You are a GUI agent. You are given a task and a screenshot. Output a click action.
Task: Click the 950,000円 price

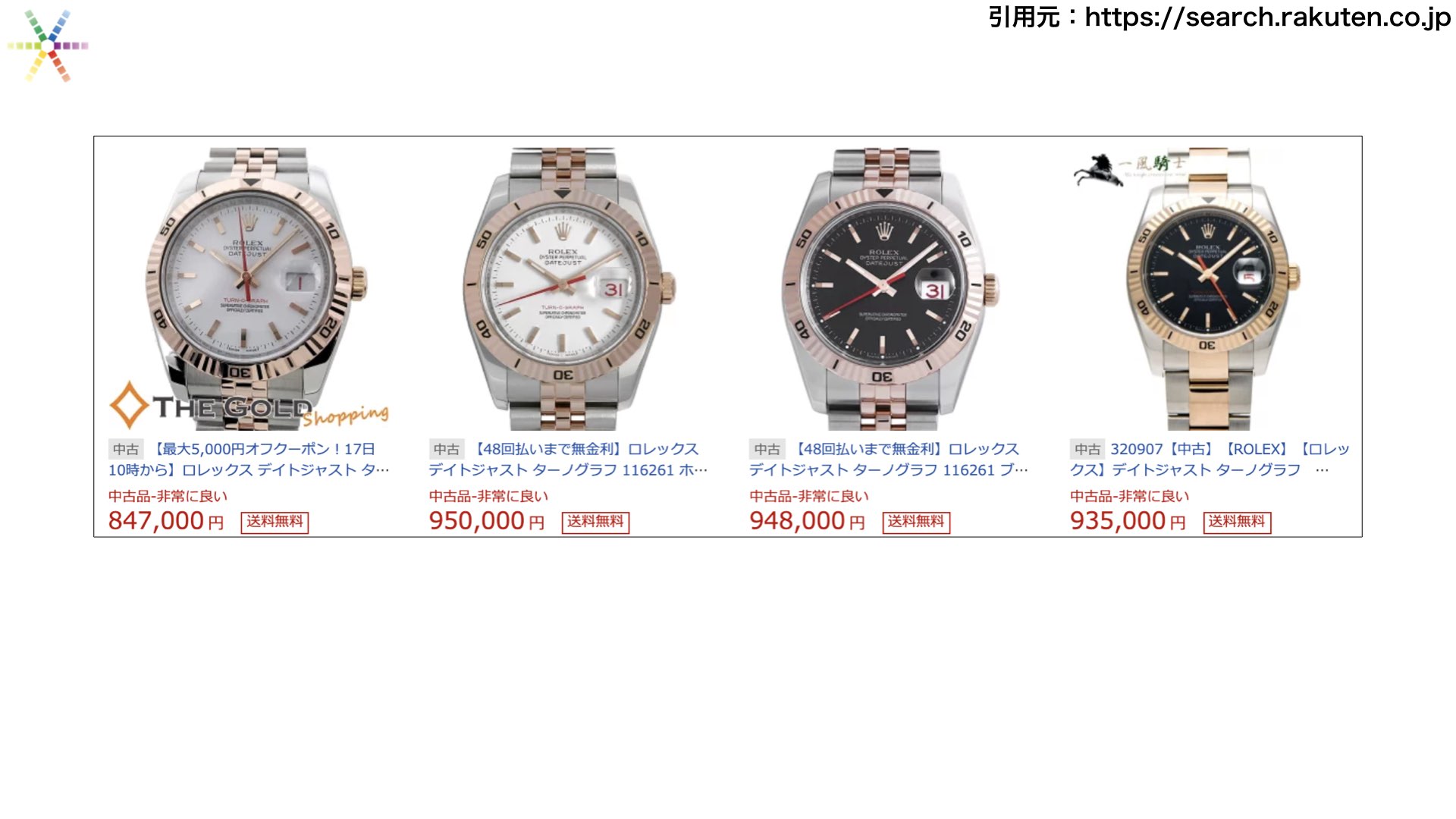[x=487, y=521]
